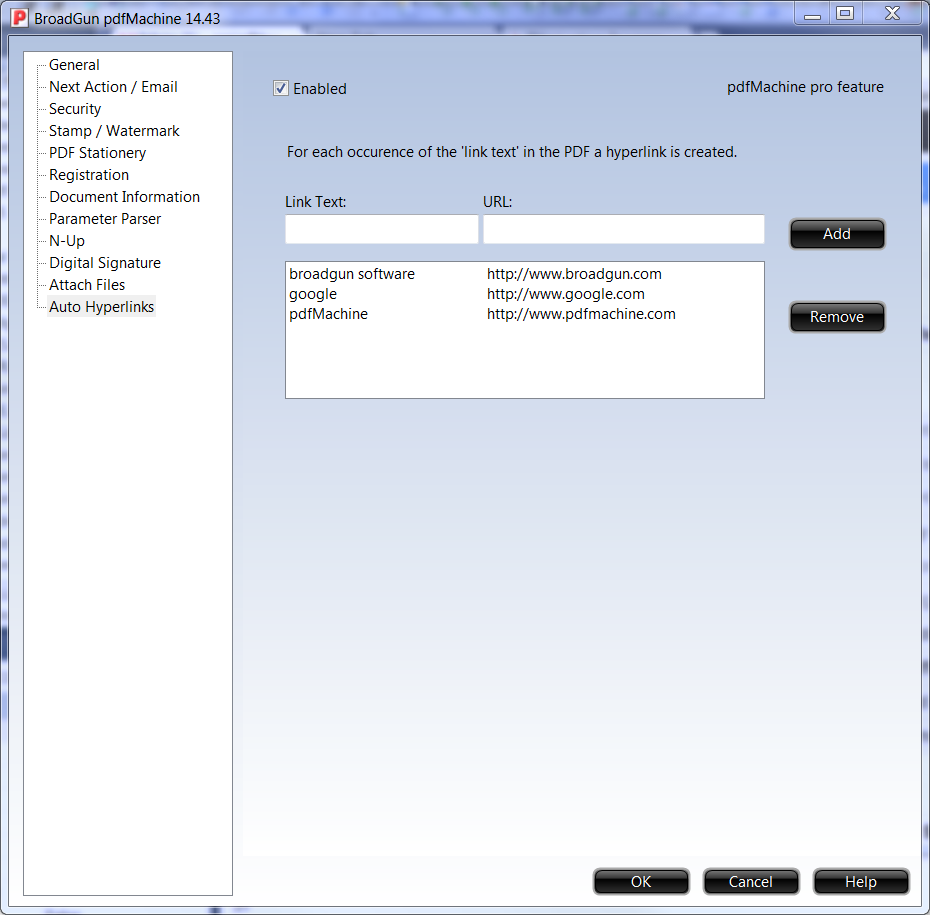The width and height of the screenshot is (930, 915).
Task: Show Document Information settings
Action: tap(124, 197)
